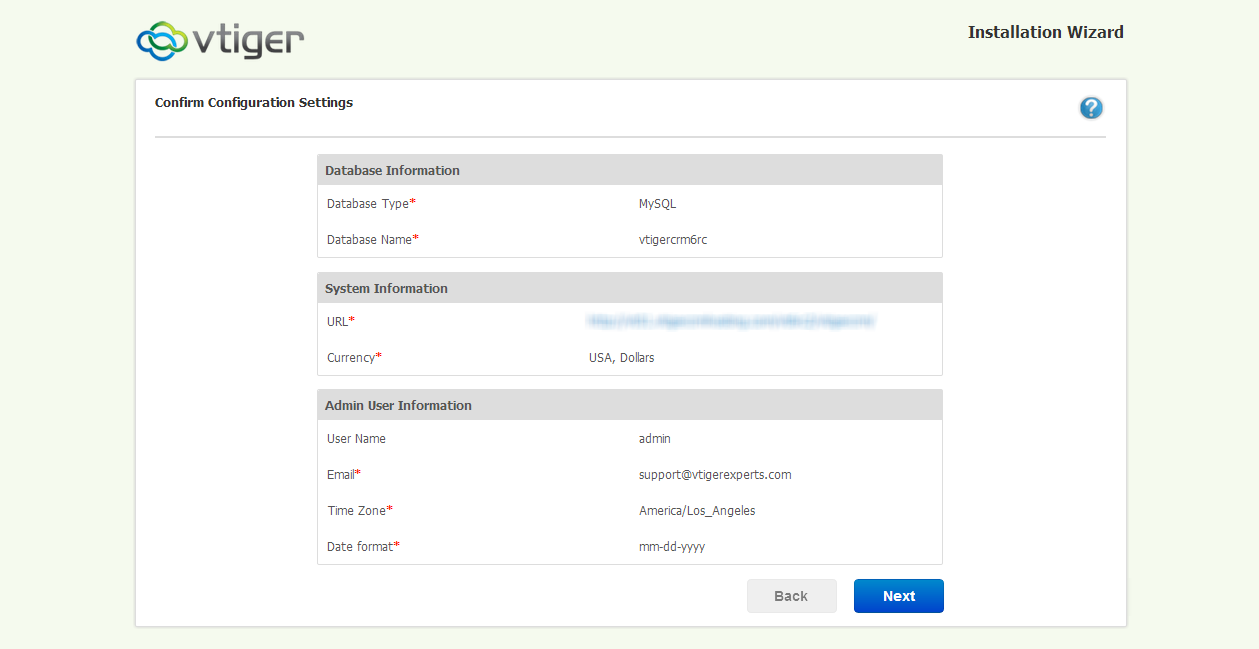Click the Currency label
The image size is (1259, 649).
[x=351, y=358]
